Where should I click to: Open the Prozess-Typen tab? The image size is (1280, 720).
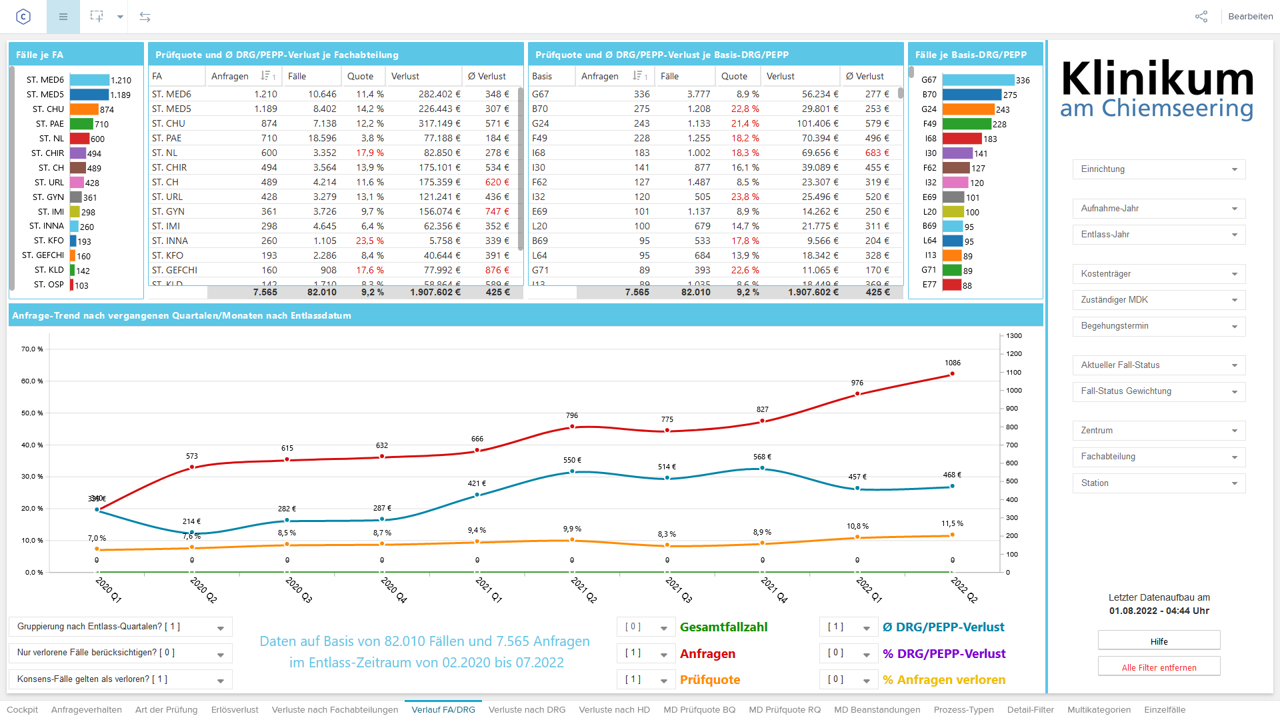[963, 710]
